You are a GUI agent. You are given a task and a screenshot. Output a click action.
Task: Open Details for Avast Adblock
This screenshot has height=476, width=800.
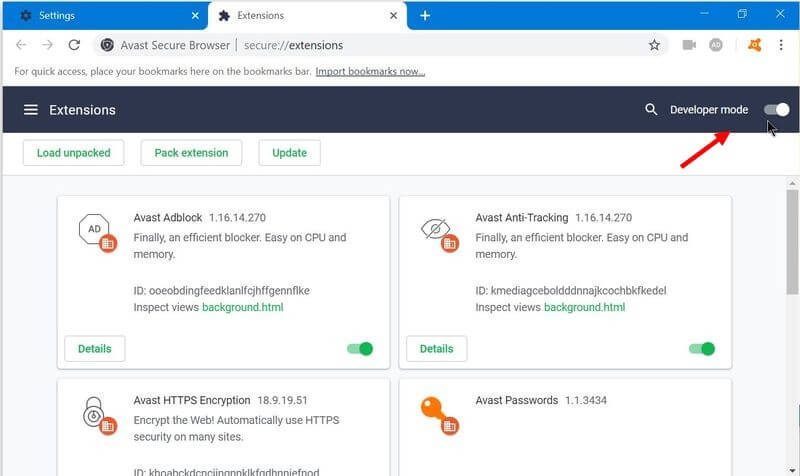point(94,348)
